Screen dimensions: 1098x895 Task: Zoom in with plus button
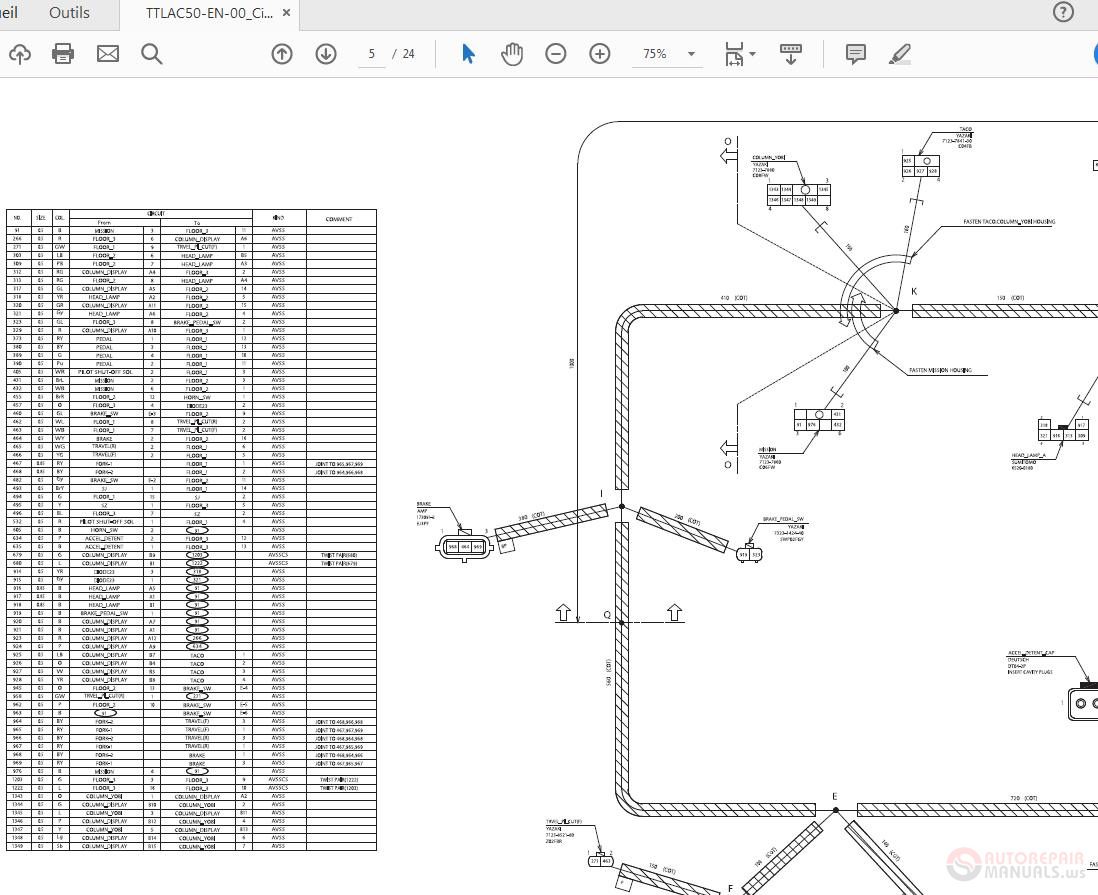pos(599,54)
